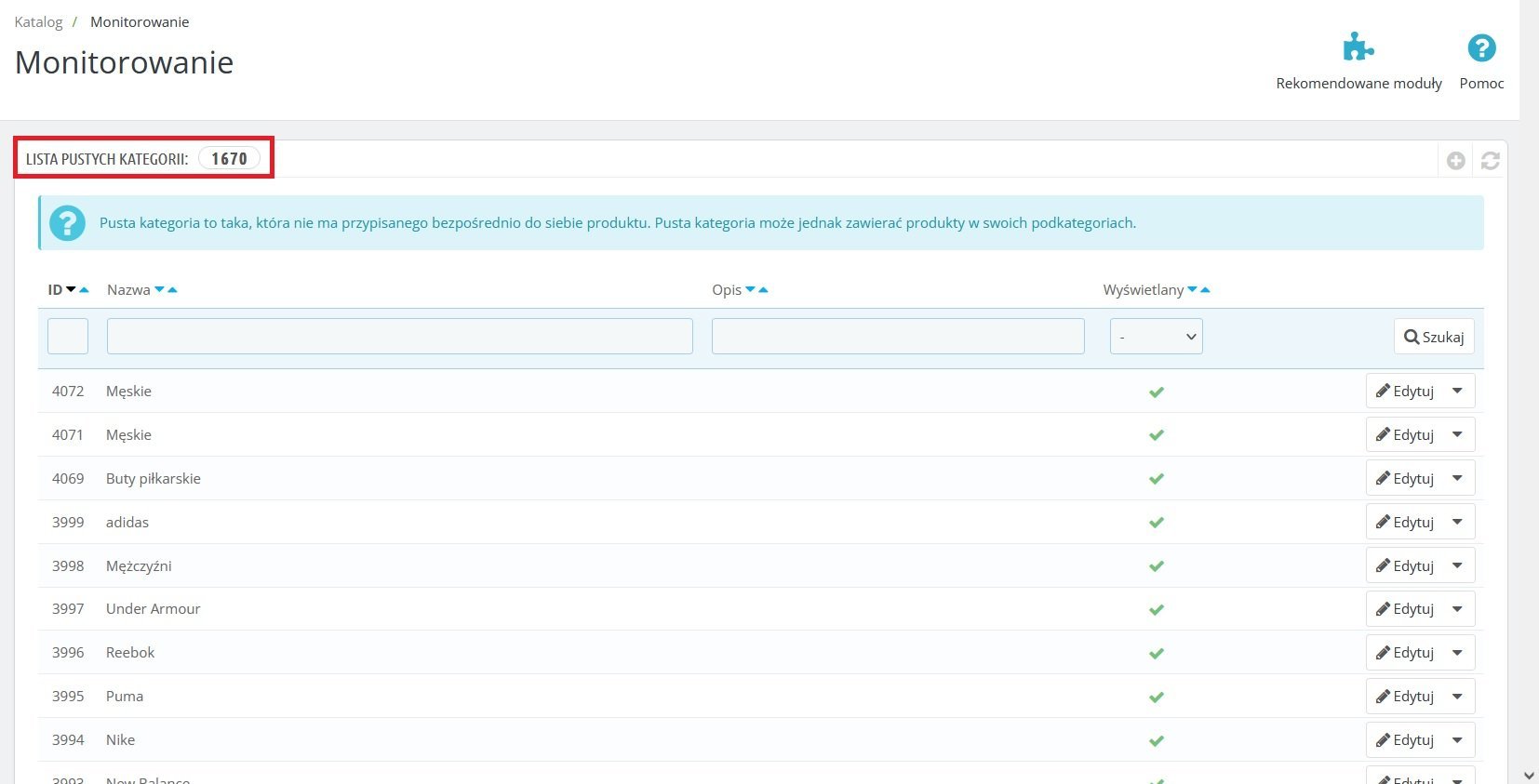Disable display of Under Armour category
The width and height of the screenshot is (1539, 784).
[x=1157, y=610]
